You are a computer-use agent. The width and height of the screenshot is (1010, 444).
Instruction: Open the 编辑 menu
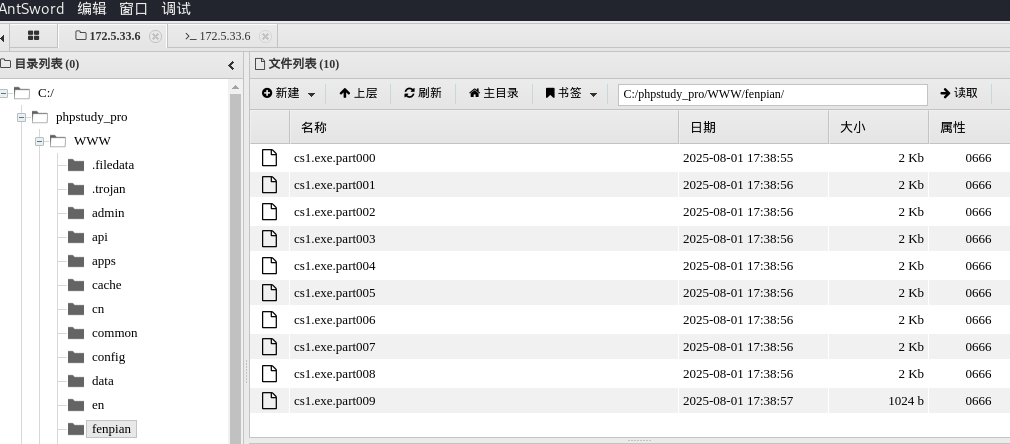pyautogui.click(x=91, y=9)
